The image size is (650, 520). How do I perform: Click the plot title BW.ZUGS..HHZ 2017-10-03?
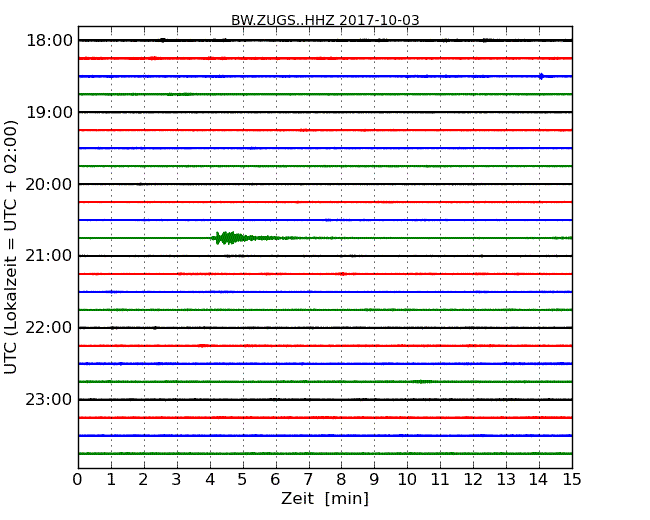tap(325, 20)
